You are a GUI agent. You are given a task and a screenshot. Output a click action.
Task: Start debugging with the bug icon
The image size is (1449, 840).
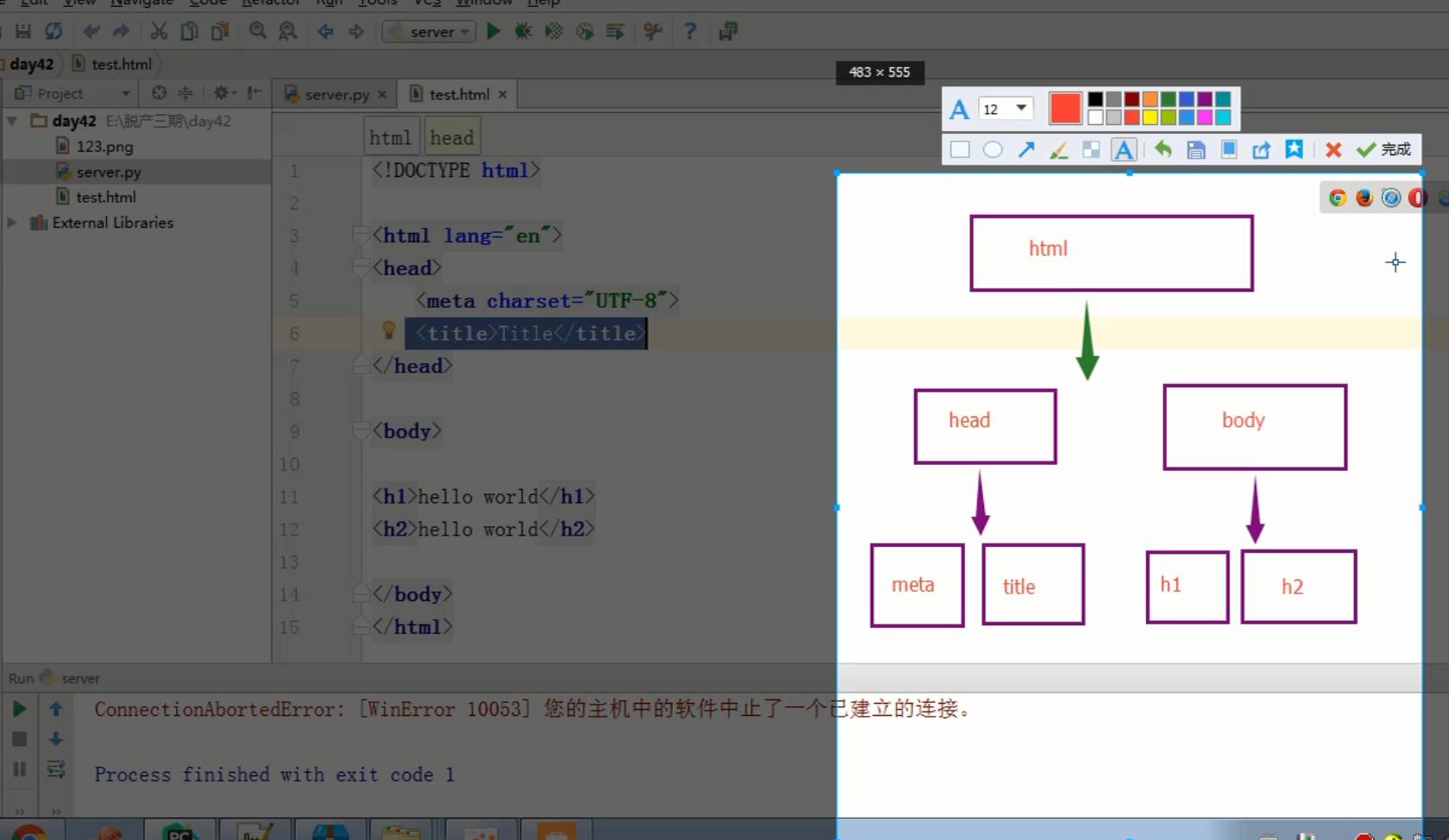523,32
